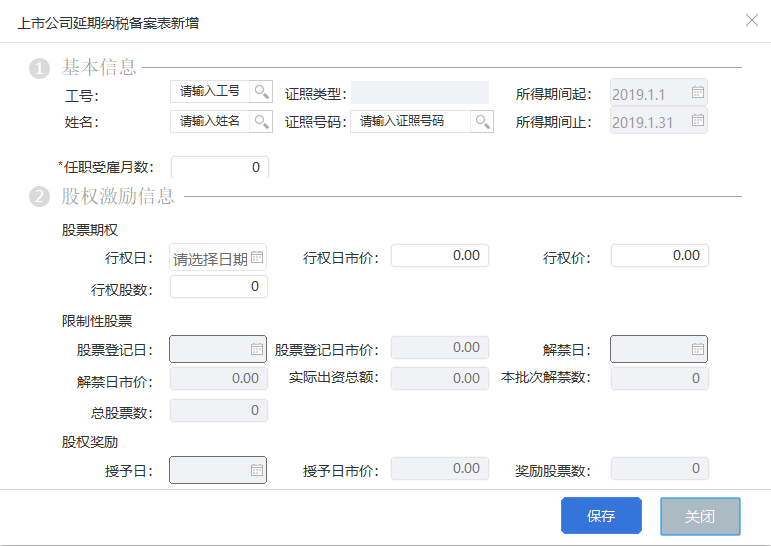Close the 上市公司延期纳税备案表新增 dialog with X
Screen dimensions: 771x546
(x=752, y=20)
